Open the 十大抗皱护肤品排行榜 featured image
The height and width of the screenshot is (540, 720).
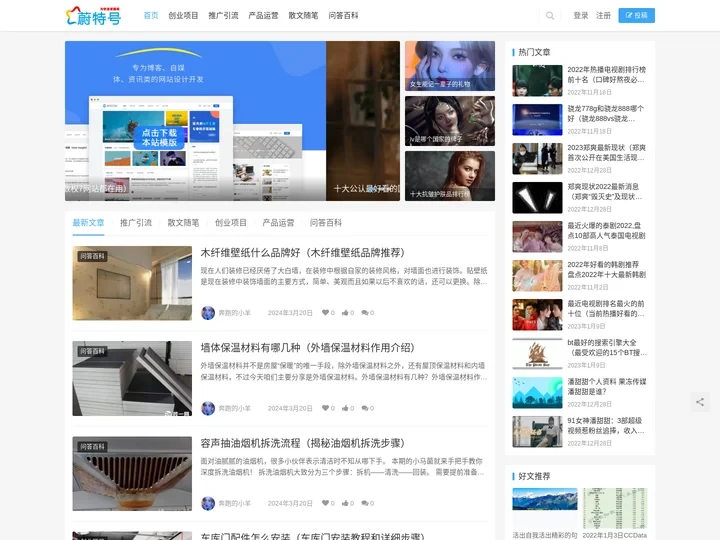[x=450, y=176]
